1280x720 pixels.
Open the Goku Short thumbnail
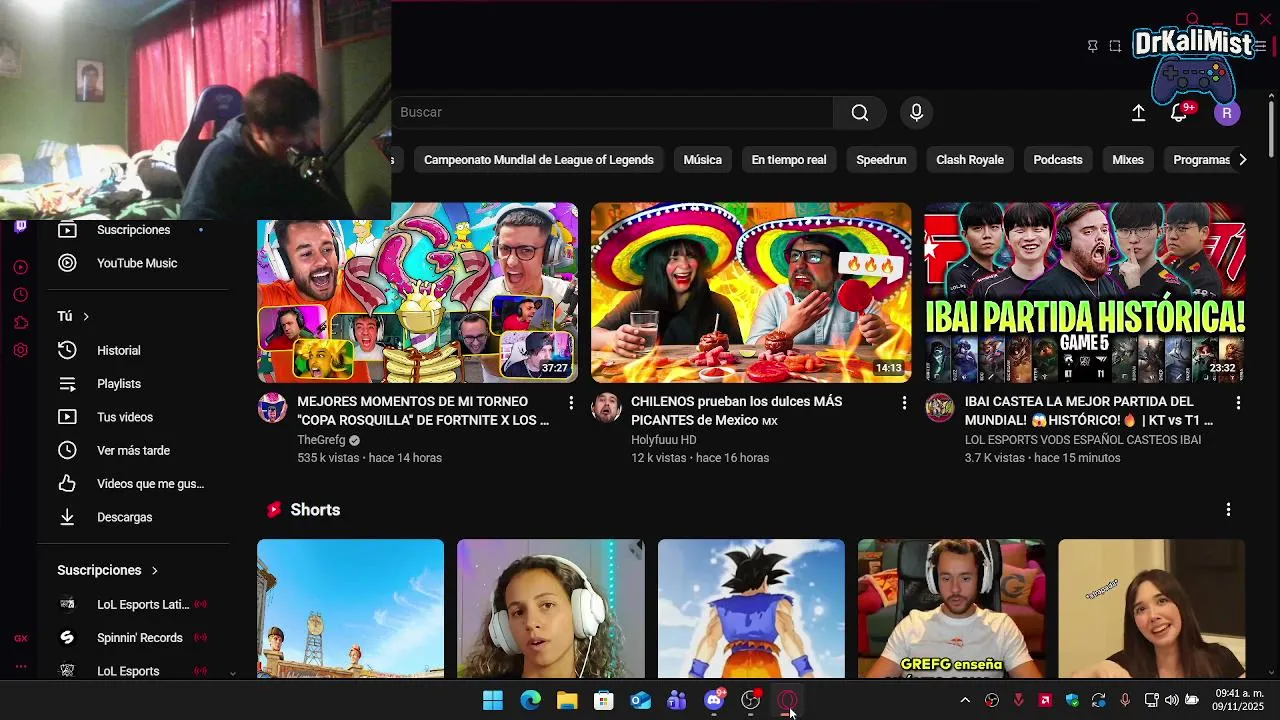[751, 609]
